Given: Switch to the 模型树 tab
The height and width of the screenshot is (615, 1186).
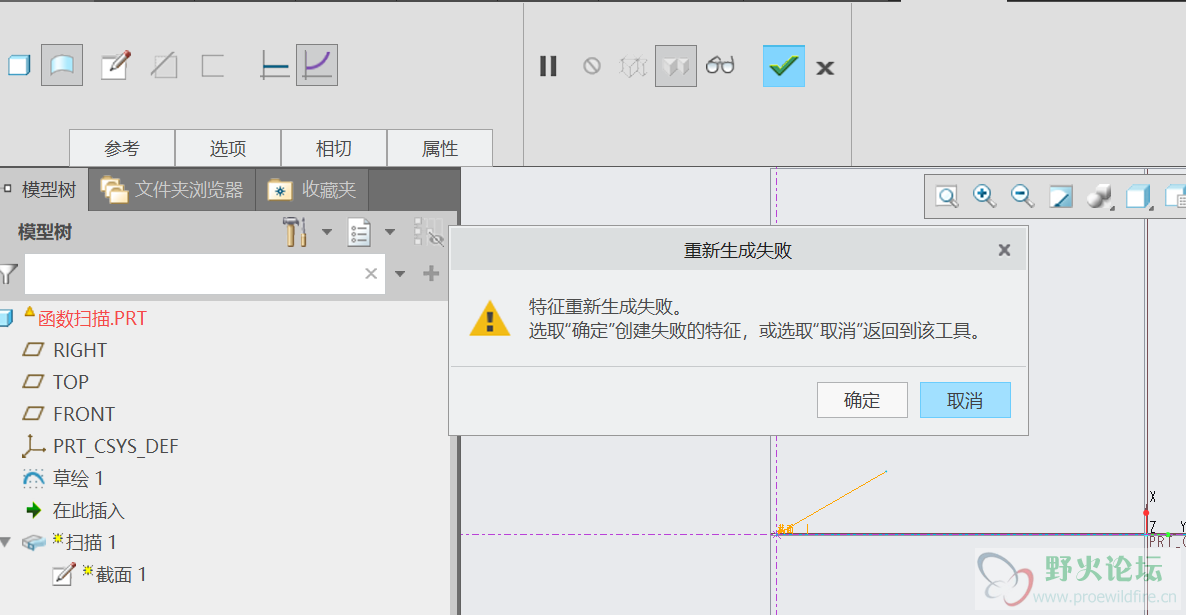Looking at the screenshot, I should point(44,189).
